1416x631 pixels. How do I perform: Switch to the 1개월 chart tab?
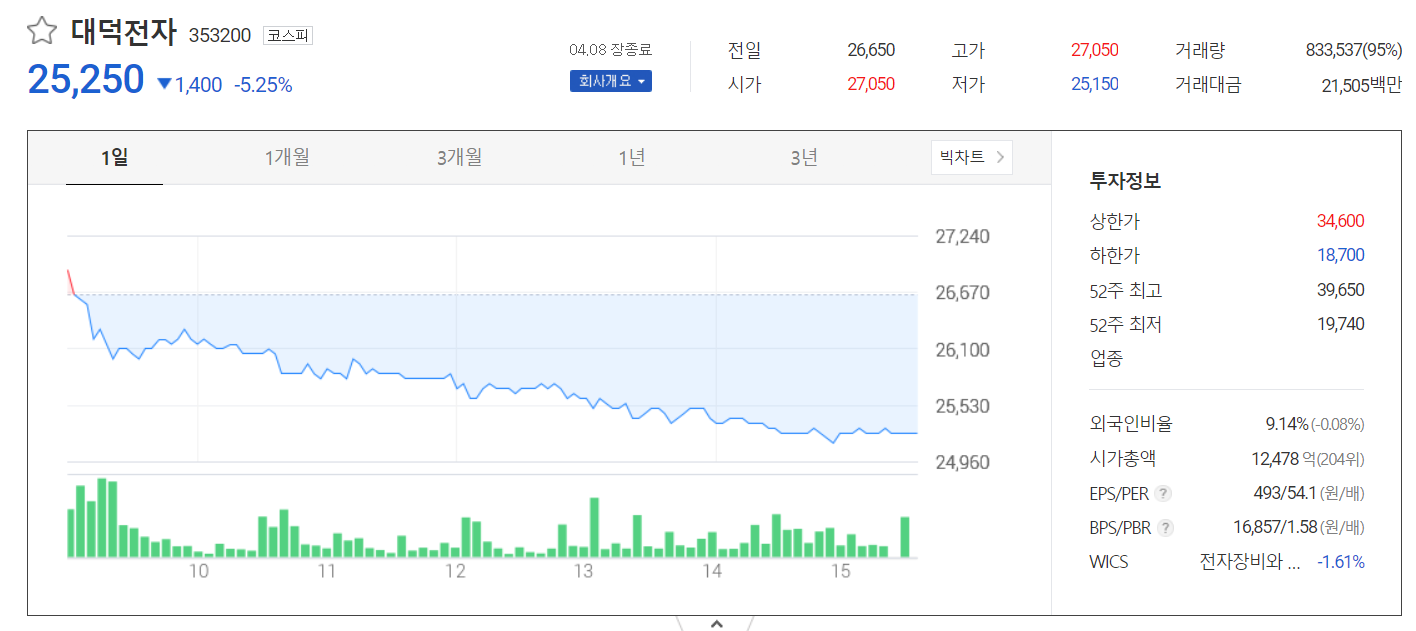pyautogui.click(x=287, y=157)
